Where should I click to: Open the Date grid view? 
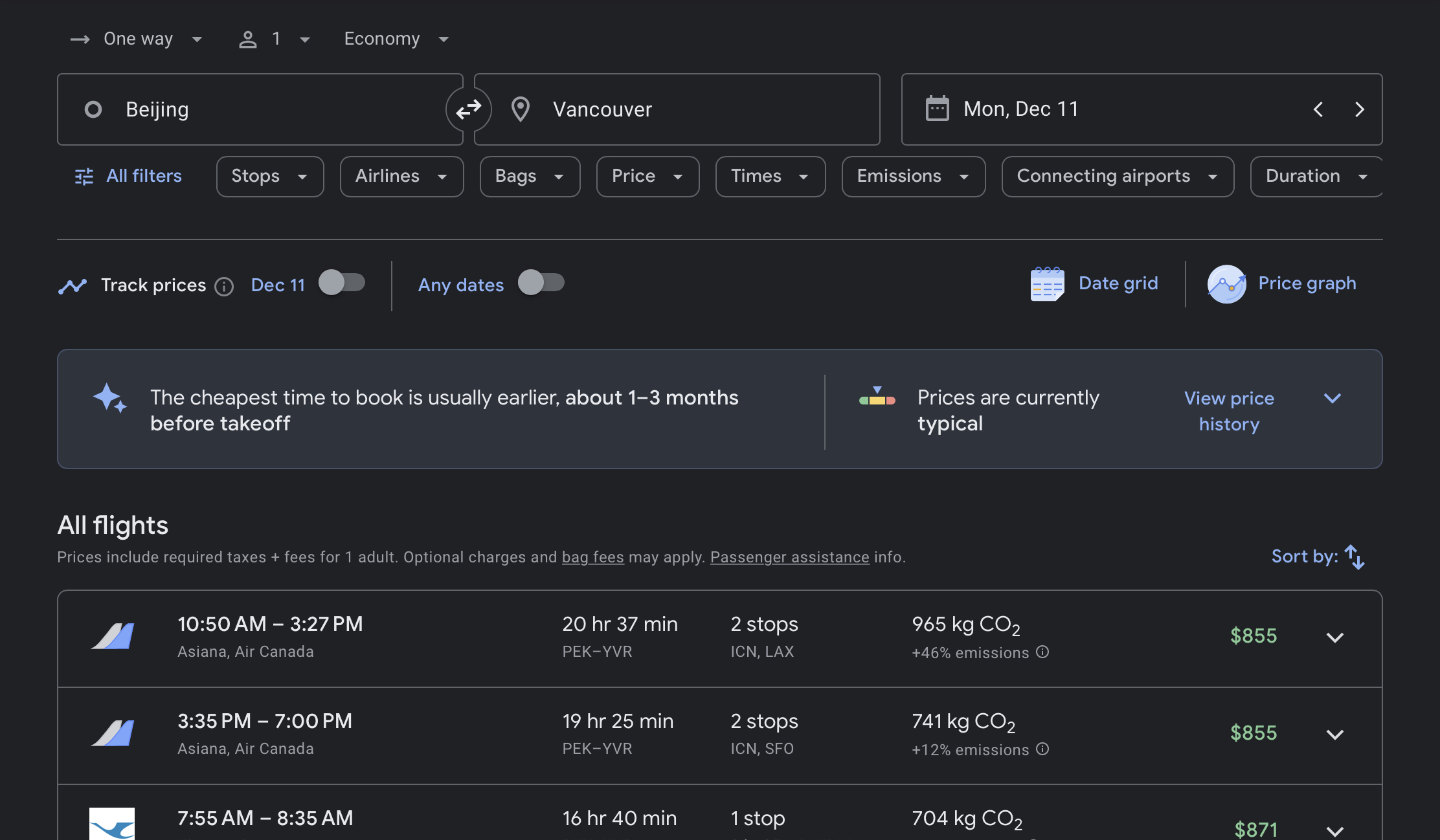pyautogui.click(x=1094, y=283)
